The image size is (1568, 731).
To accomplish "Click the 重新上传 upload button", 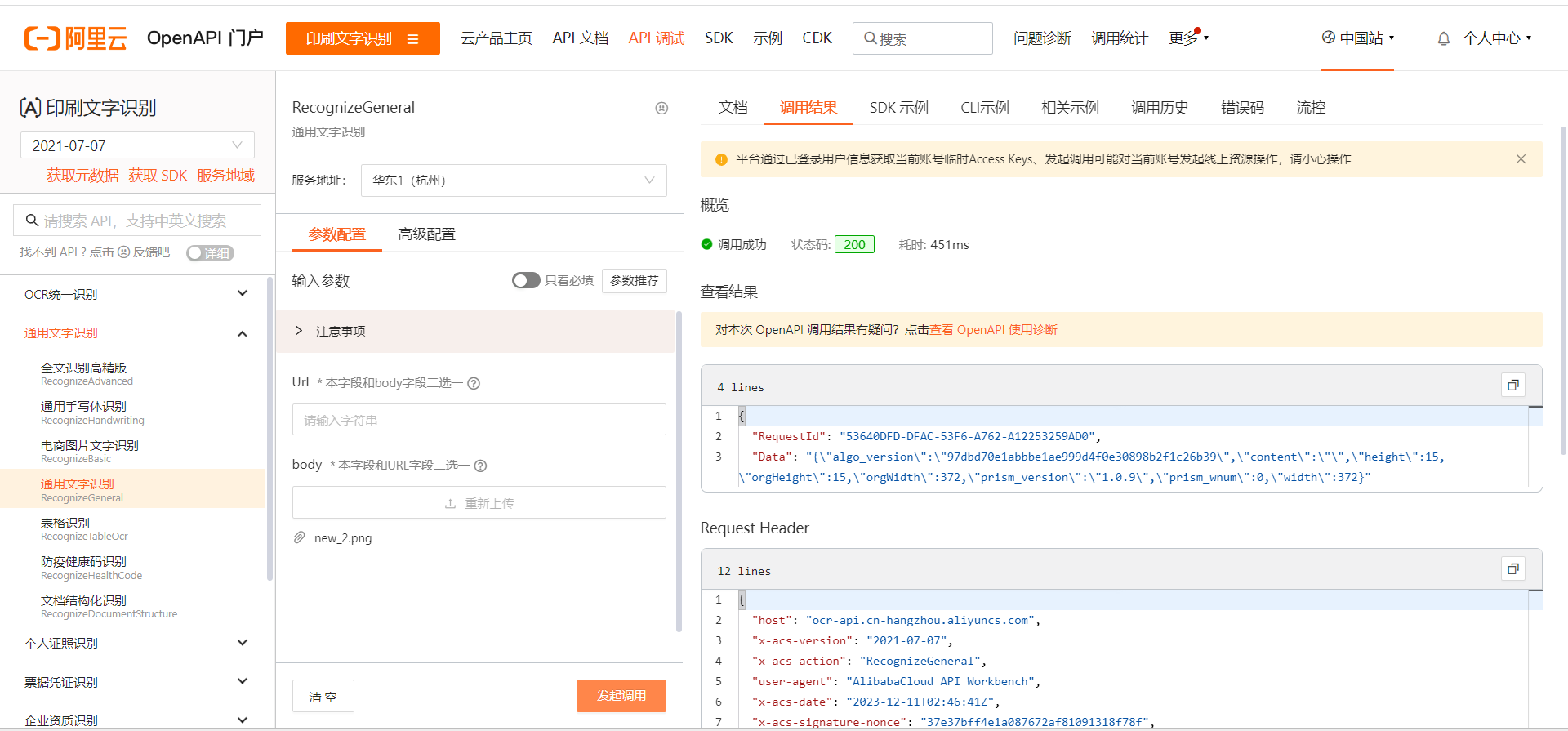I will (479, 503).
